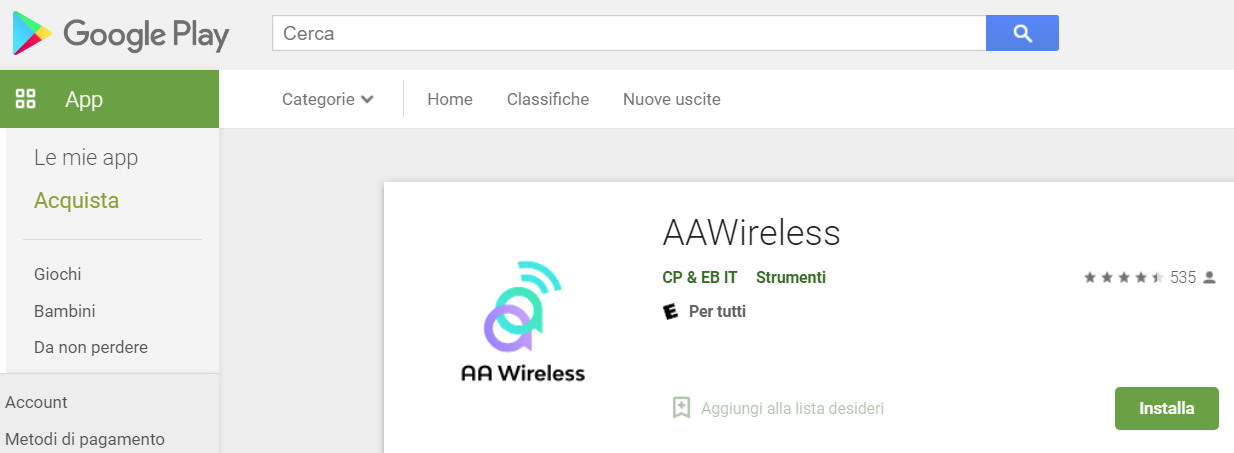Open the CP & EB IT developer link
This screenshot has height=453, width=1234.
point(700,277)
